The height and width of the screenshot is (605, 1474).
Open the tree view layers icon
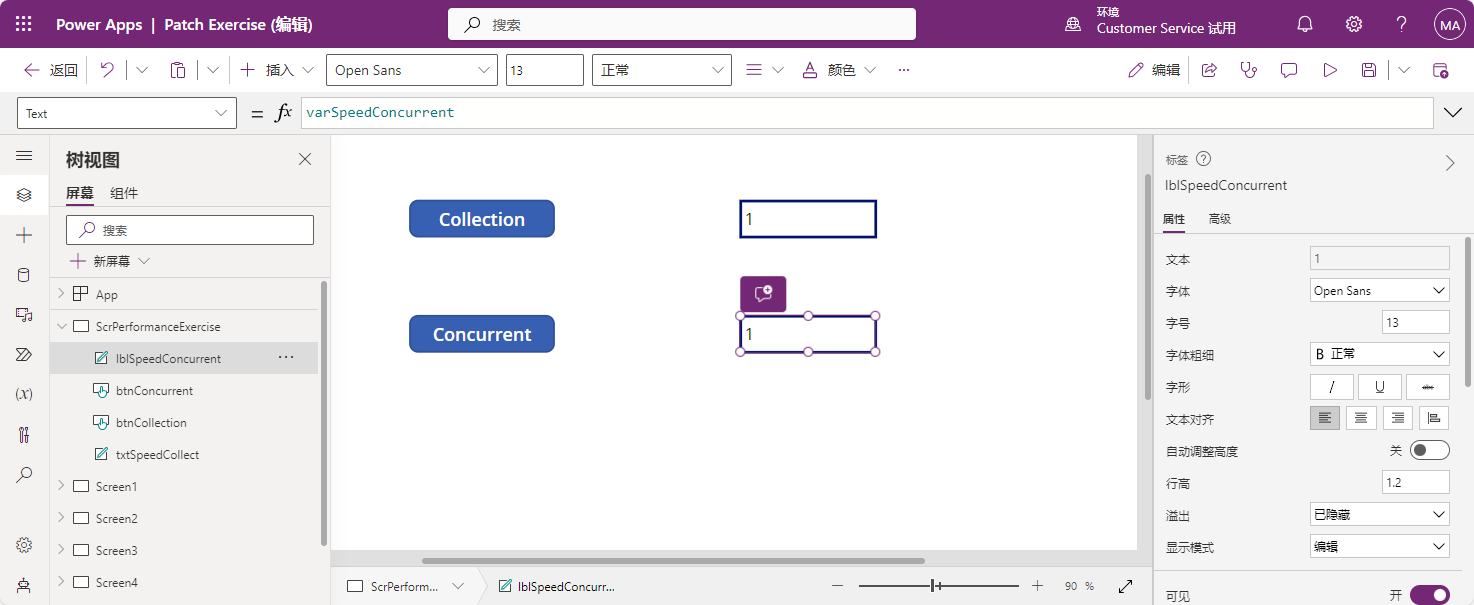[25, 195]
